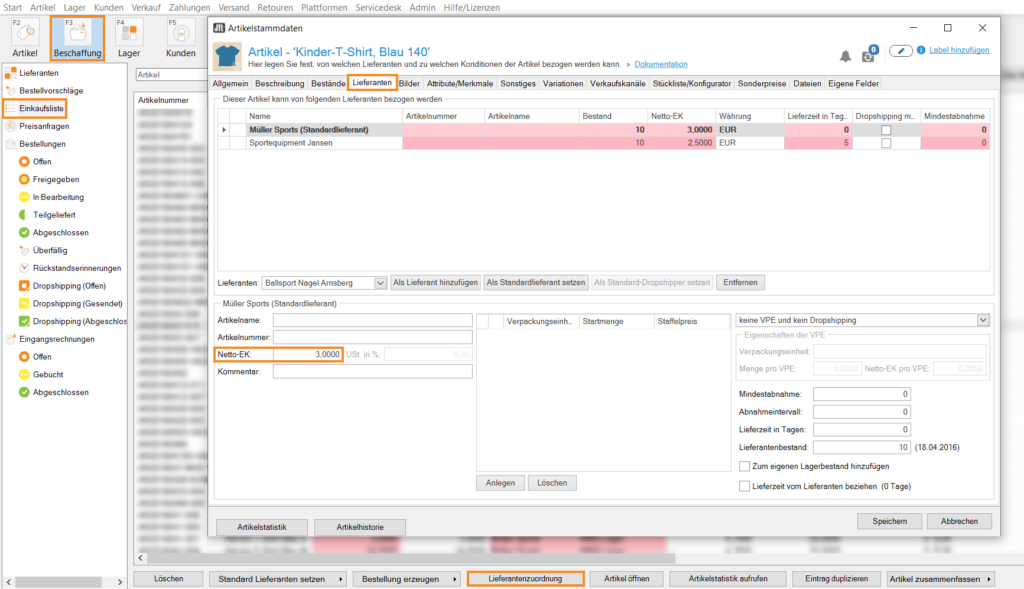Open the Artikel toolbar icon (F2)
The width and height of the screenshot is (1024, 589).
(x=25, y=36)
